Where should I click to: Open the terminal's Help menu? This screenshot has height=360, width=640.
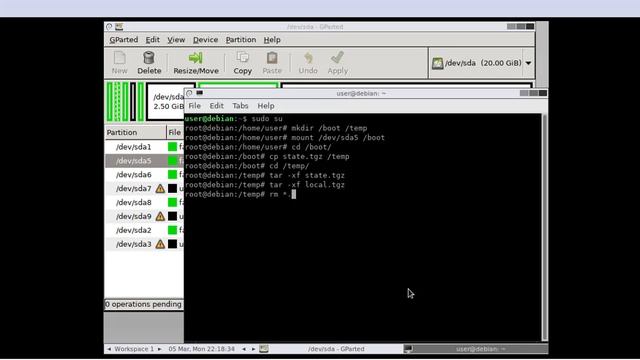266,106
